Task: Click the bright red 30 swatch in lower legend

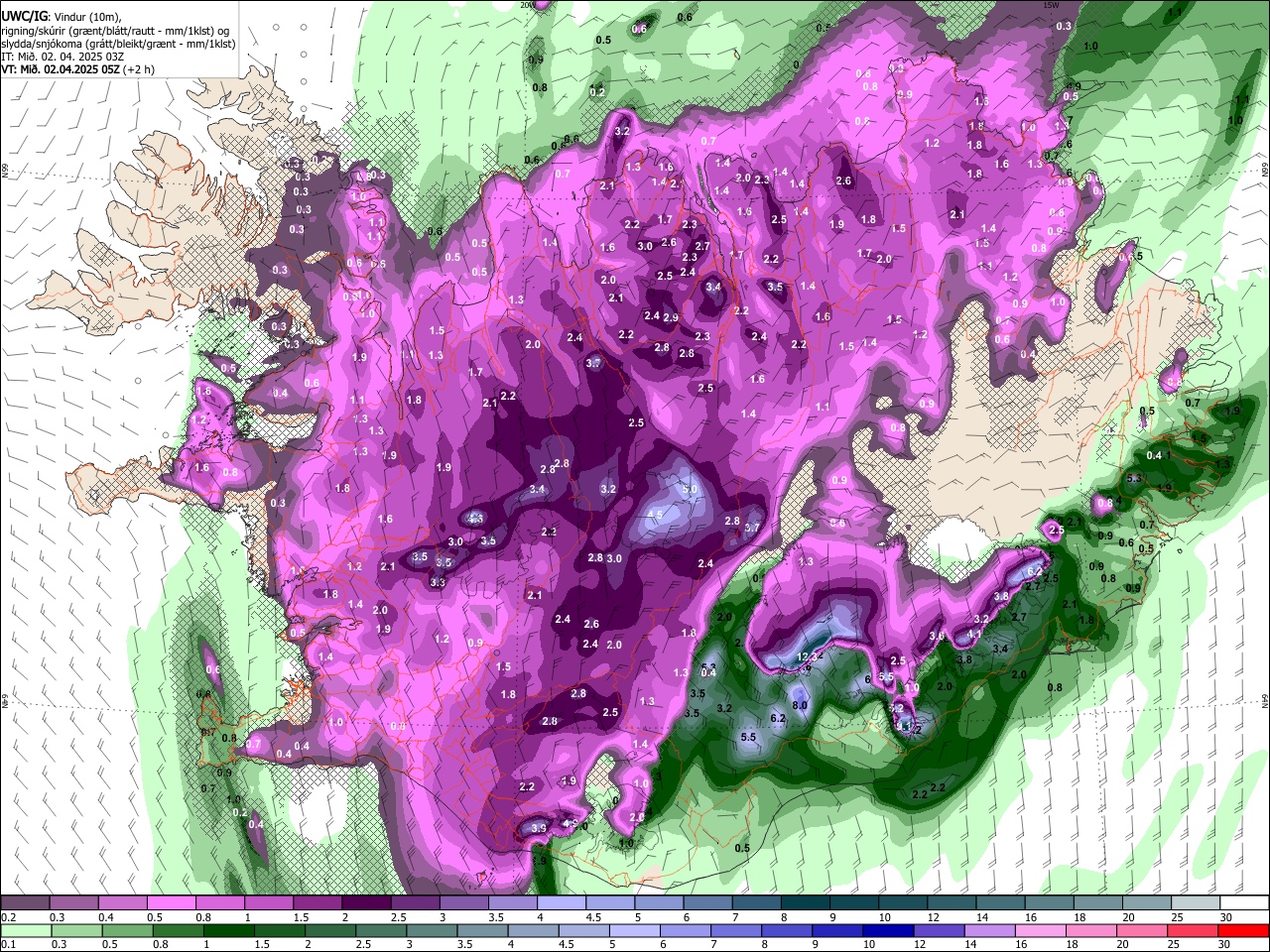Action: click(1243, 930)
